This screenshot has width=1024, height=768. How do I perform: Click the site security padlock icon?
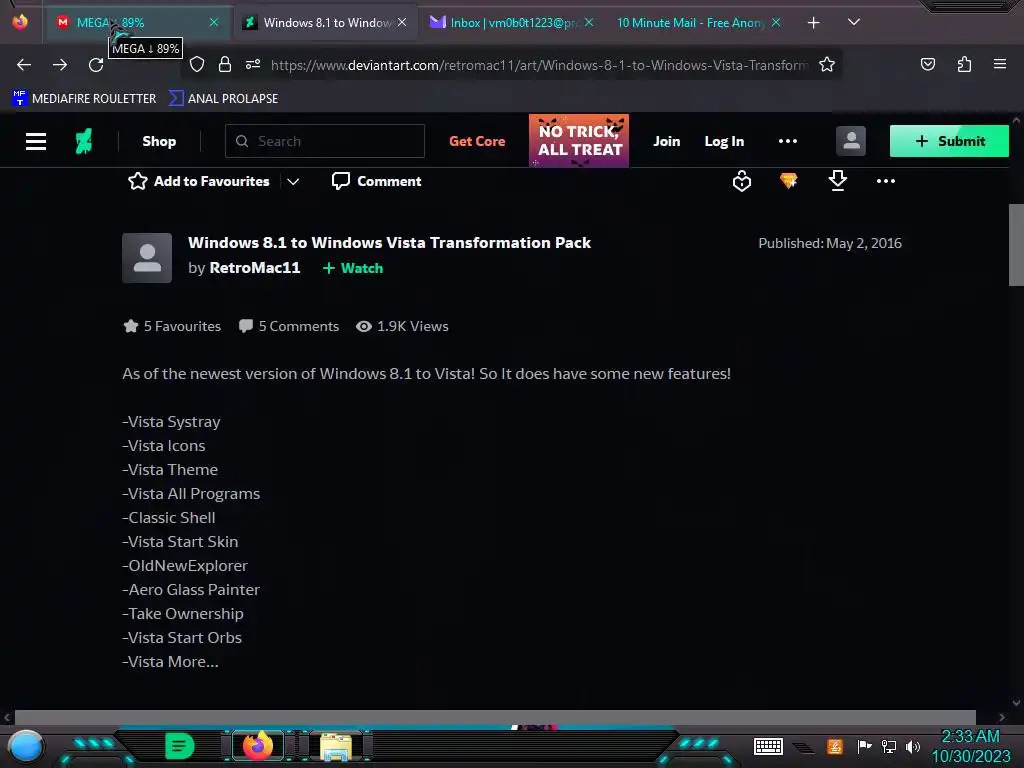(225, 64)
